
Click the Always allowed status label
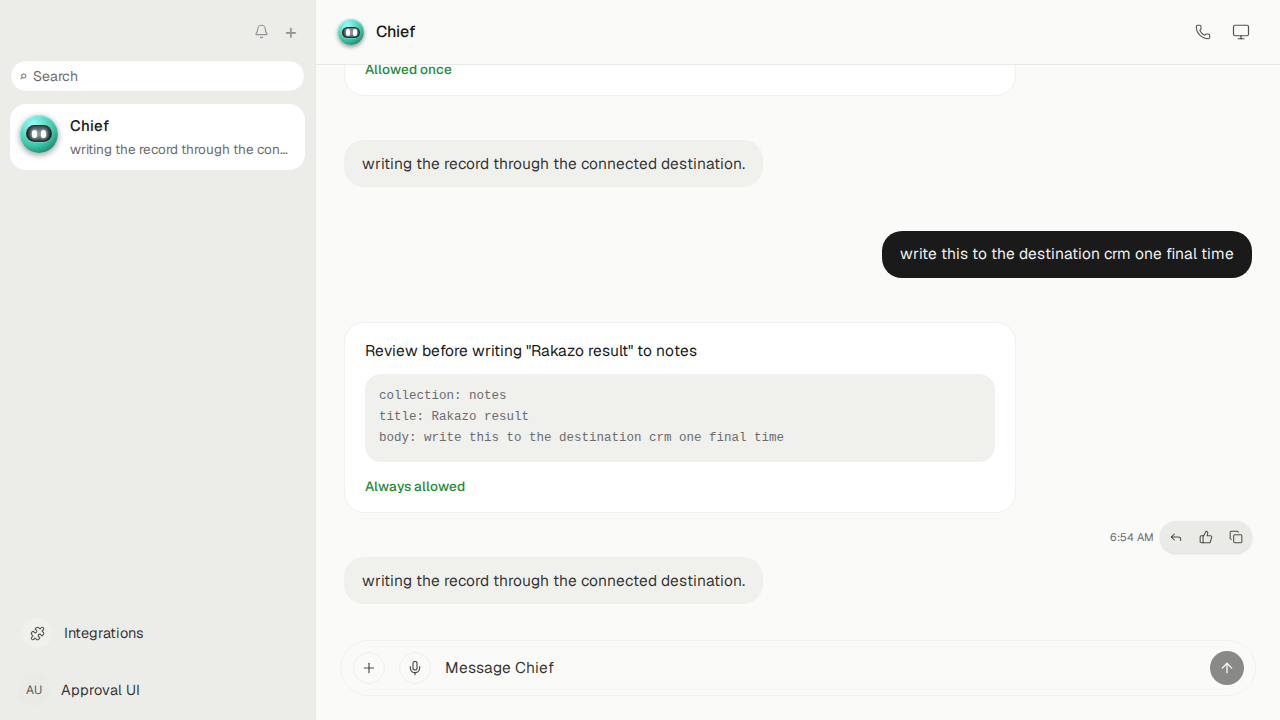(415, 487)
